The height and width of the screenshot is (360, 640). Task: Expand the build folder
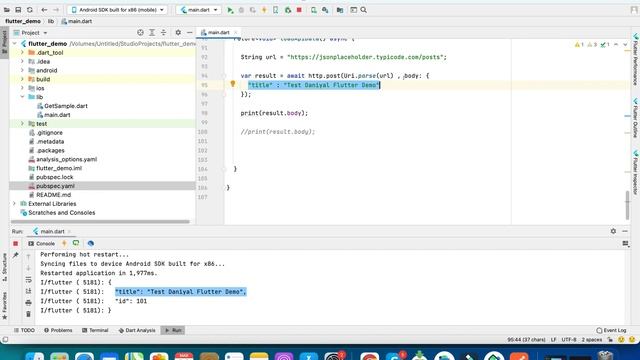click(x=22, y=79)
